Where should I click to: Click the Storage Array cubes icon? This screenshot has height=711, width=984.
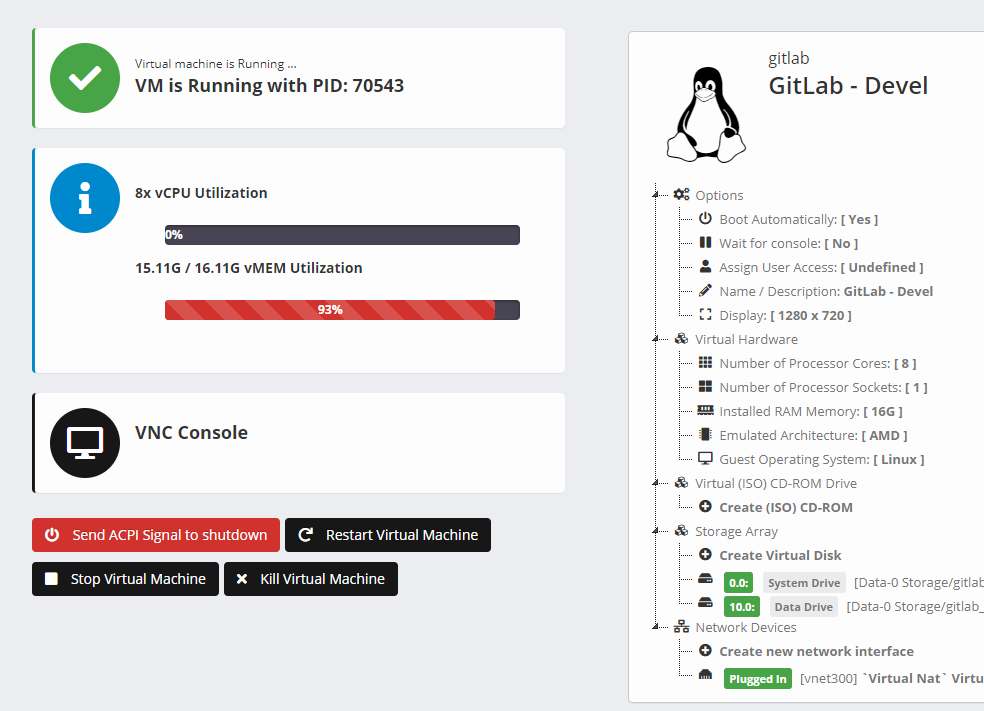(681, 530)
